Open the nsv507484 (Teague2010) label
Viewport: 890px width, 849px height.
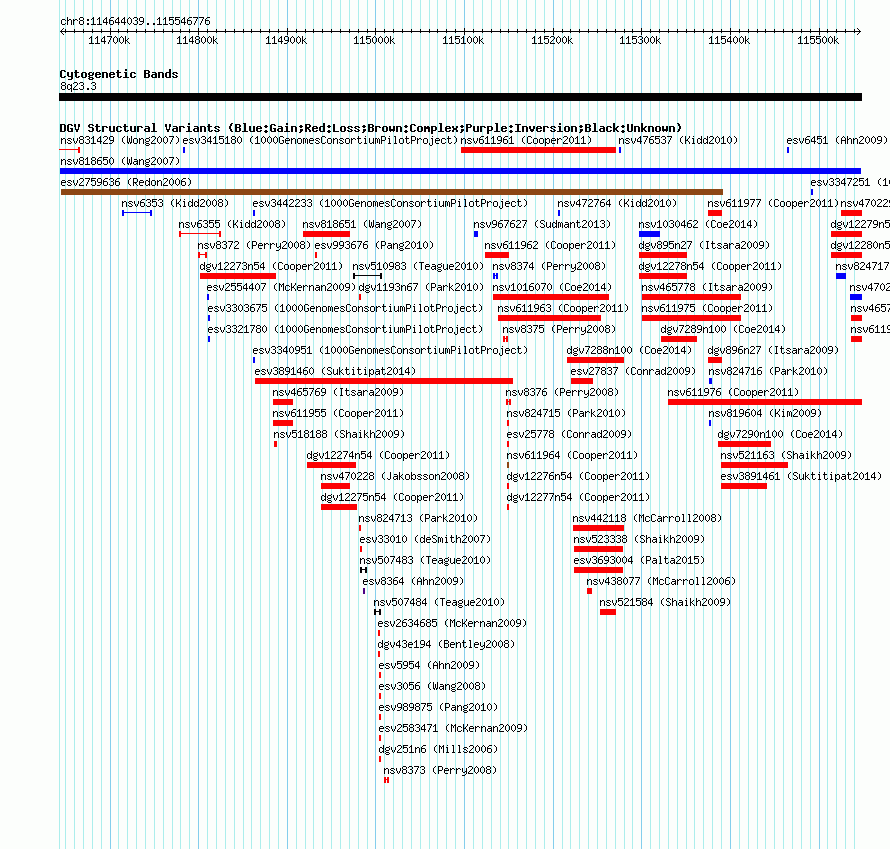tap(439, 602)
